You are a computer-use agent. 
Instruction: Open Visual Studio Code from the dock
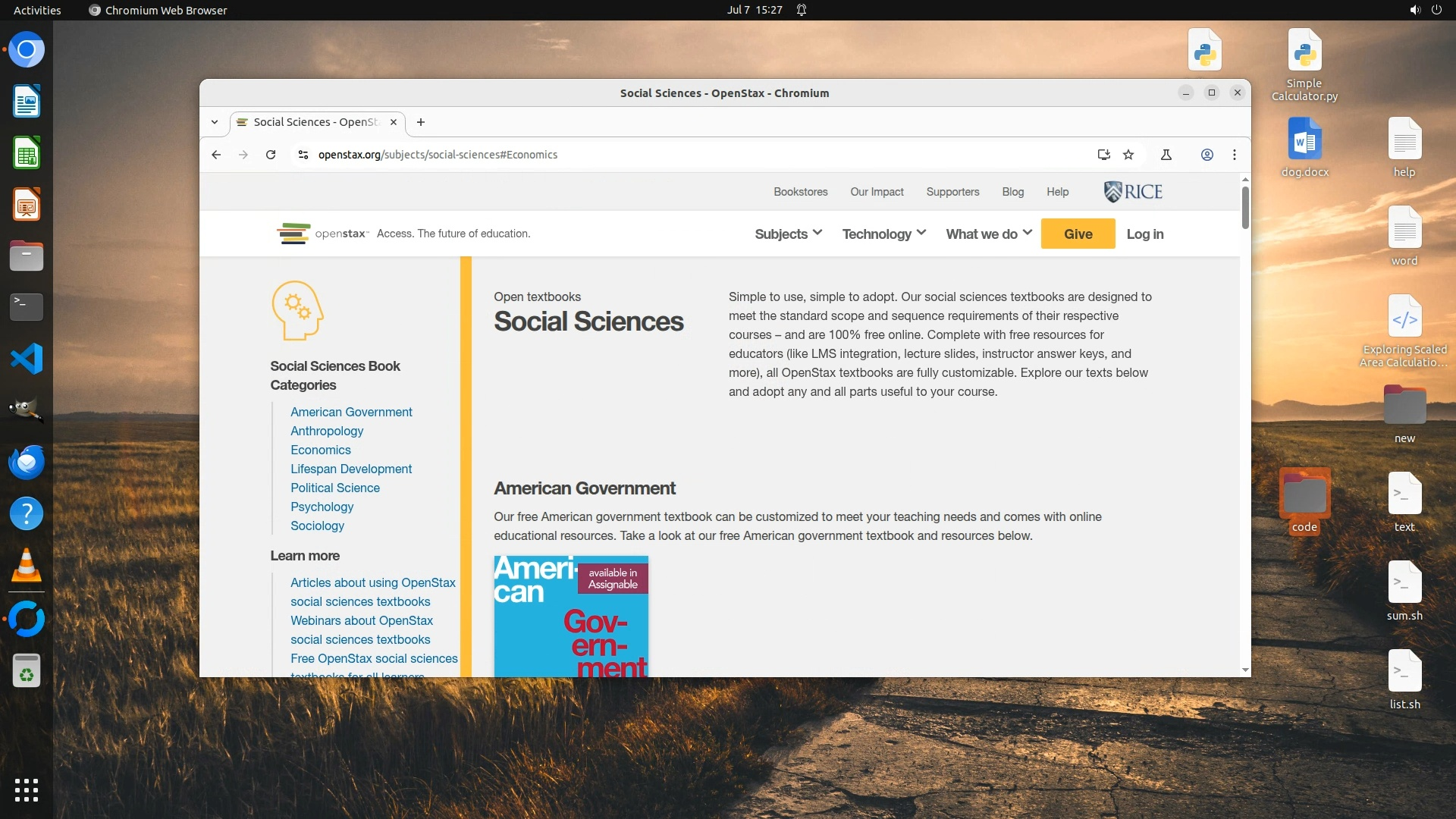pyautogui.click(x=27, y=359)
